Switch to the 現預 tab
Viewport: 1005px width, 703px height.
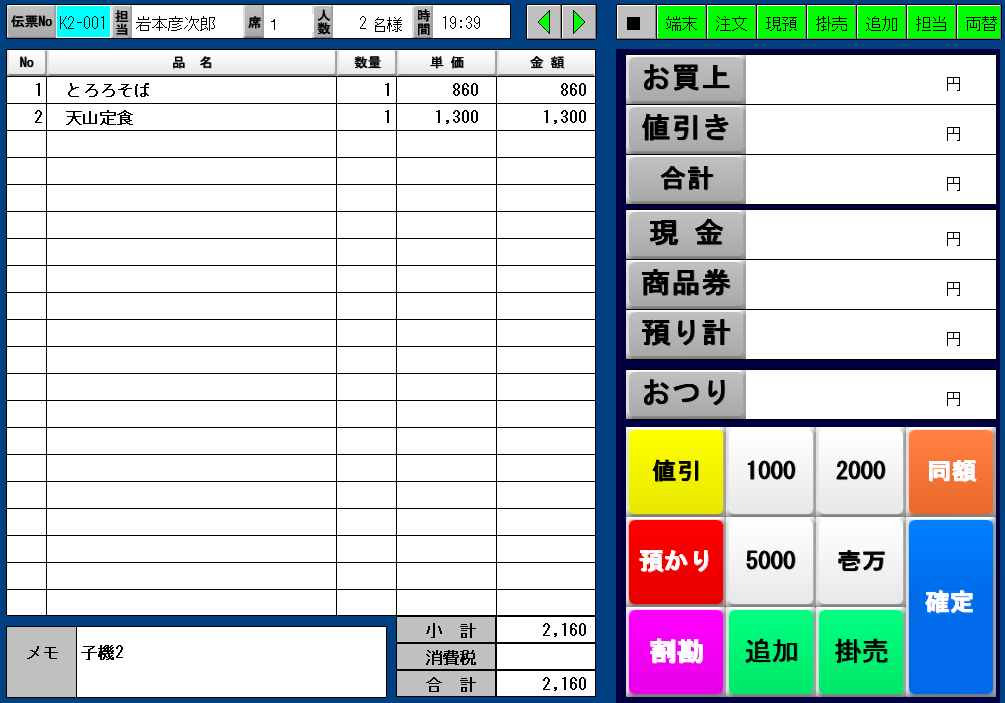781,23
